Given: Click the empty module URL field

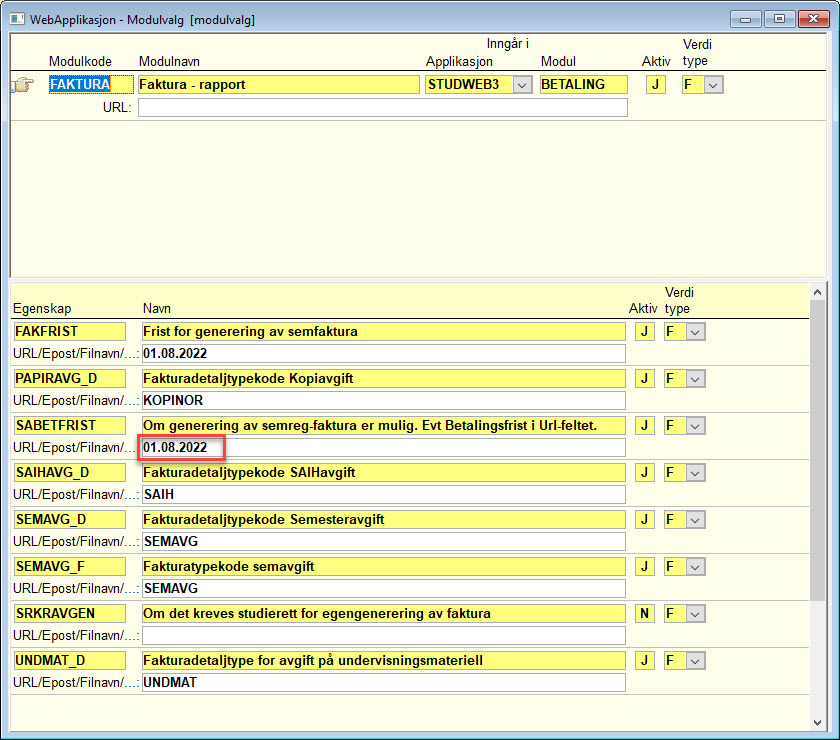Looking at the screenshot, I should point(382,108).
